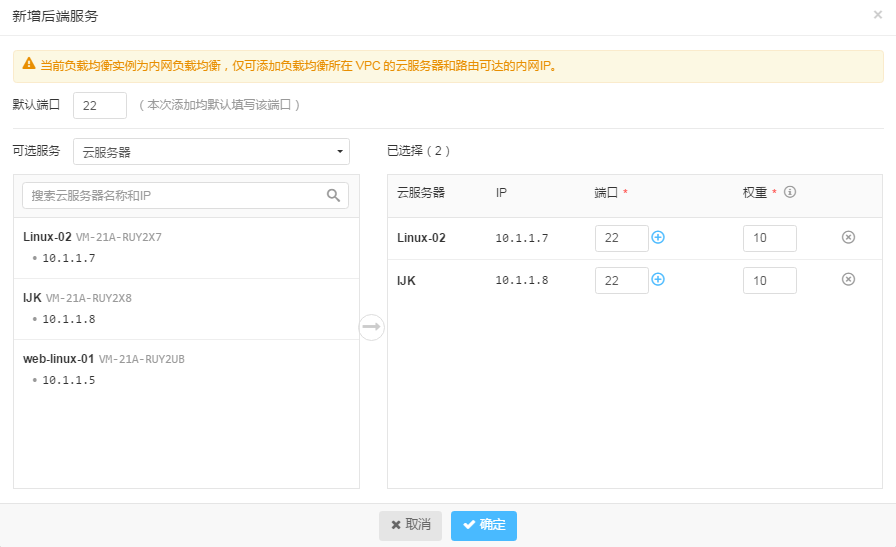Select IJK in the available servers list

click(x=186, y=309)
